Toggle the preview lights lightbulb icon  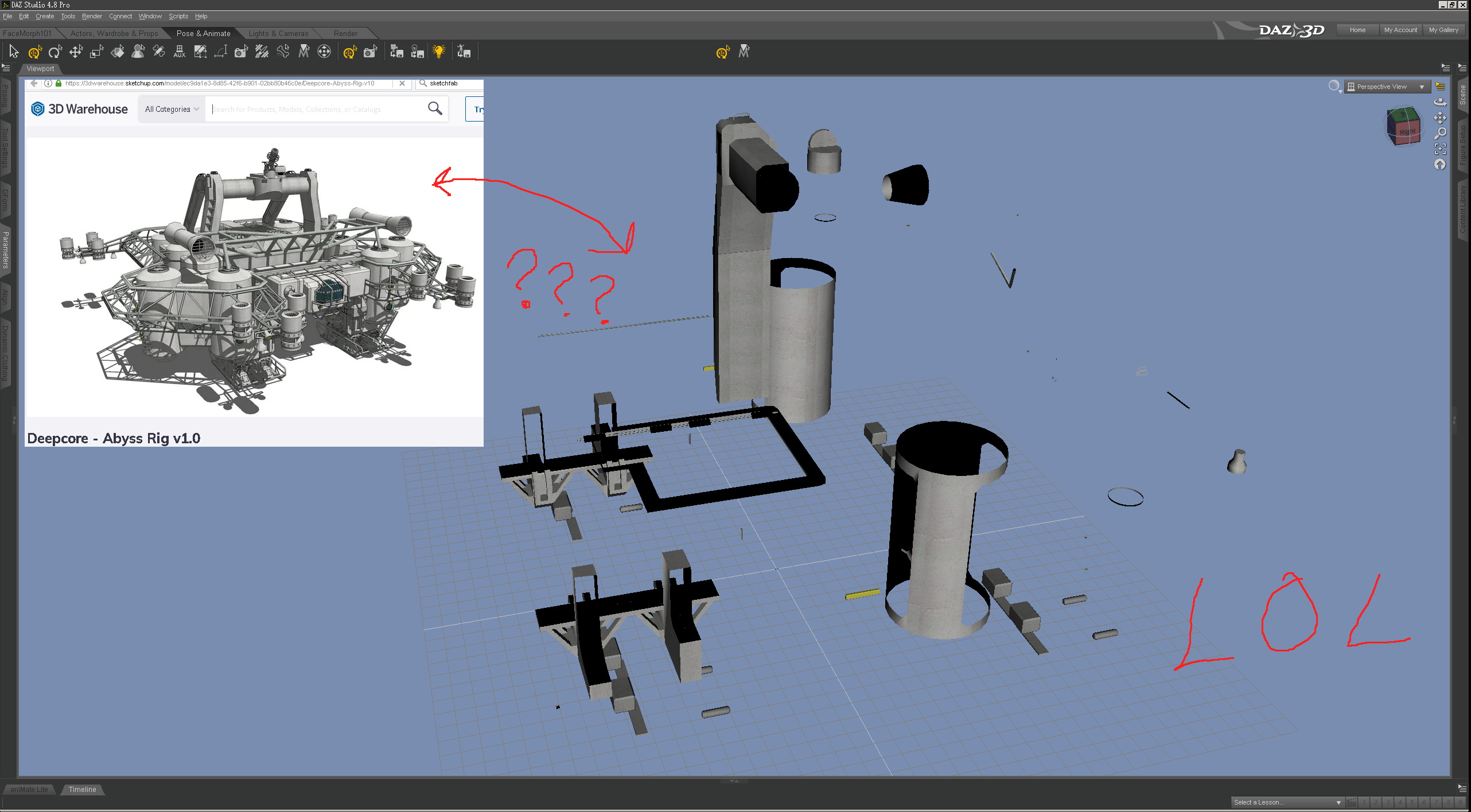click(439, 52)
